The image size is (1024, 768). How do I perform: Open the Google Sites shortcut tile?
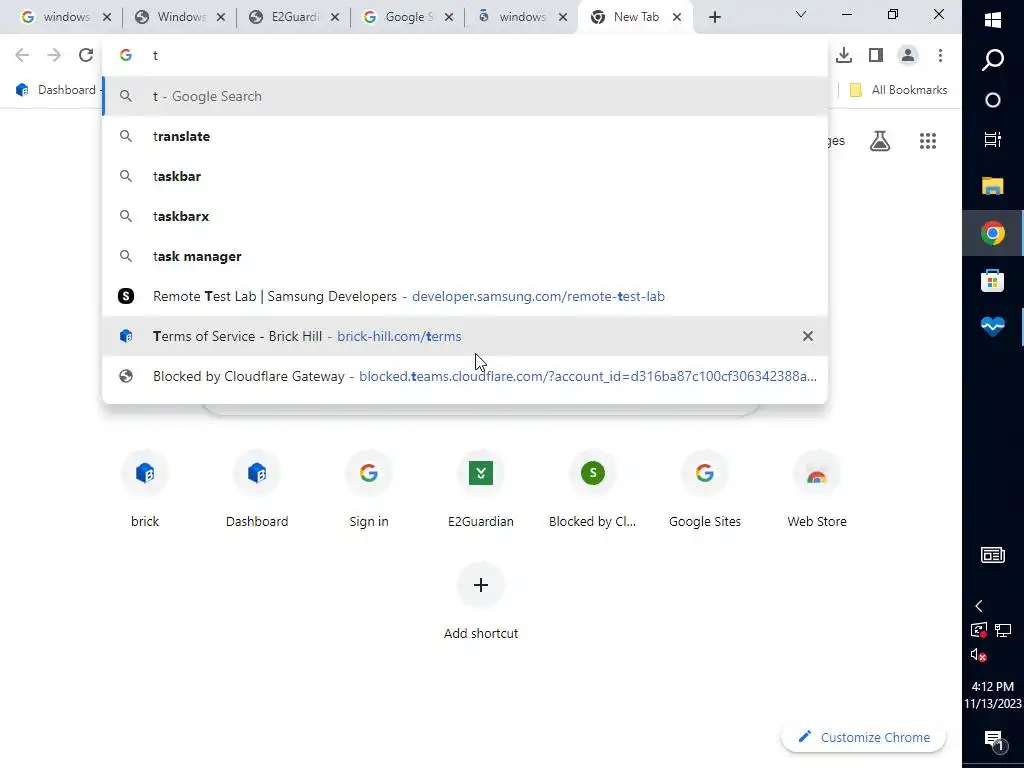click(705, 488)
